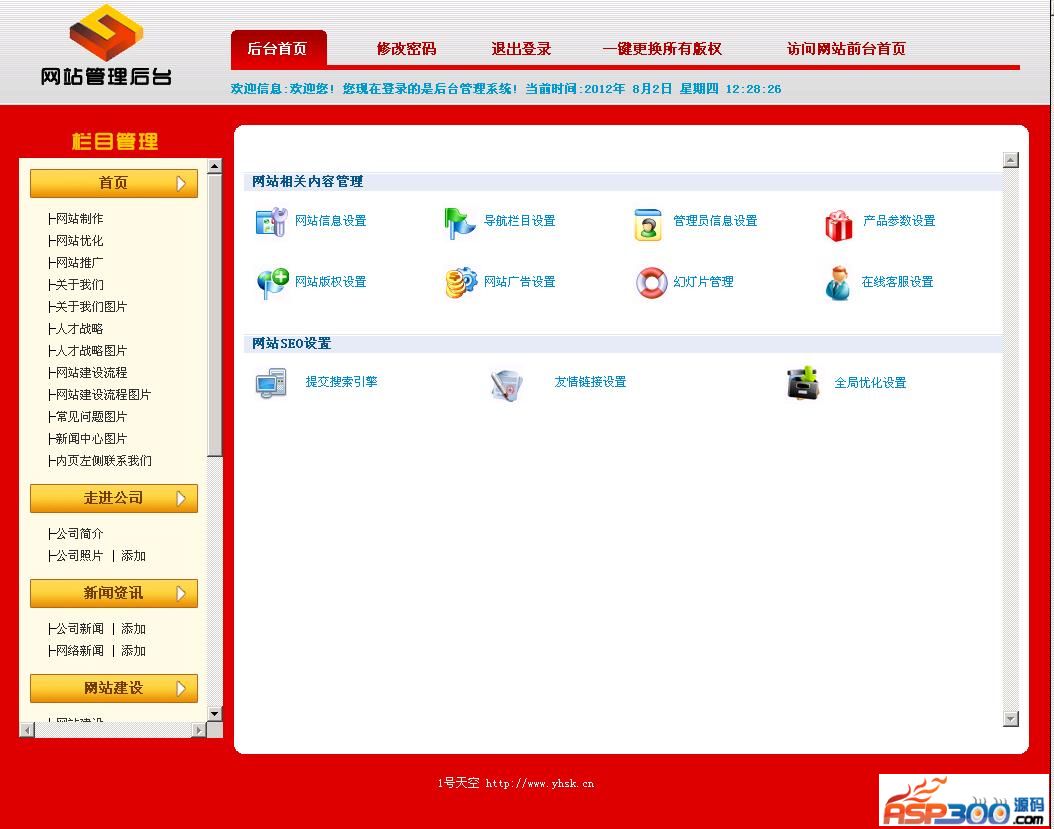Open the 修改密码 menu item

(407, 48)
